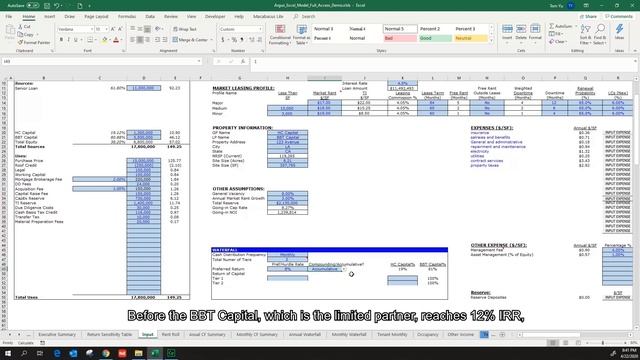
Task: Open the font size dropdown
Action: click(x=107, y=29)
